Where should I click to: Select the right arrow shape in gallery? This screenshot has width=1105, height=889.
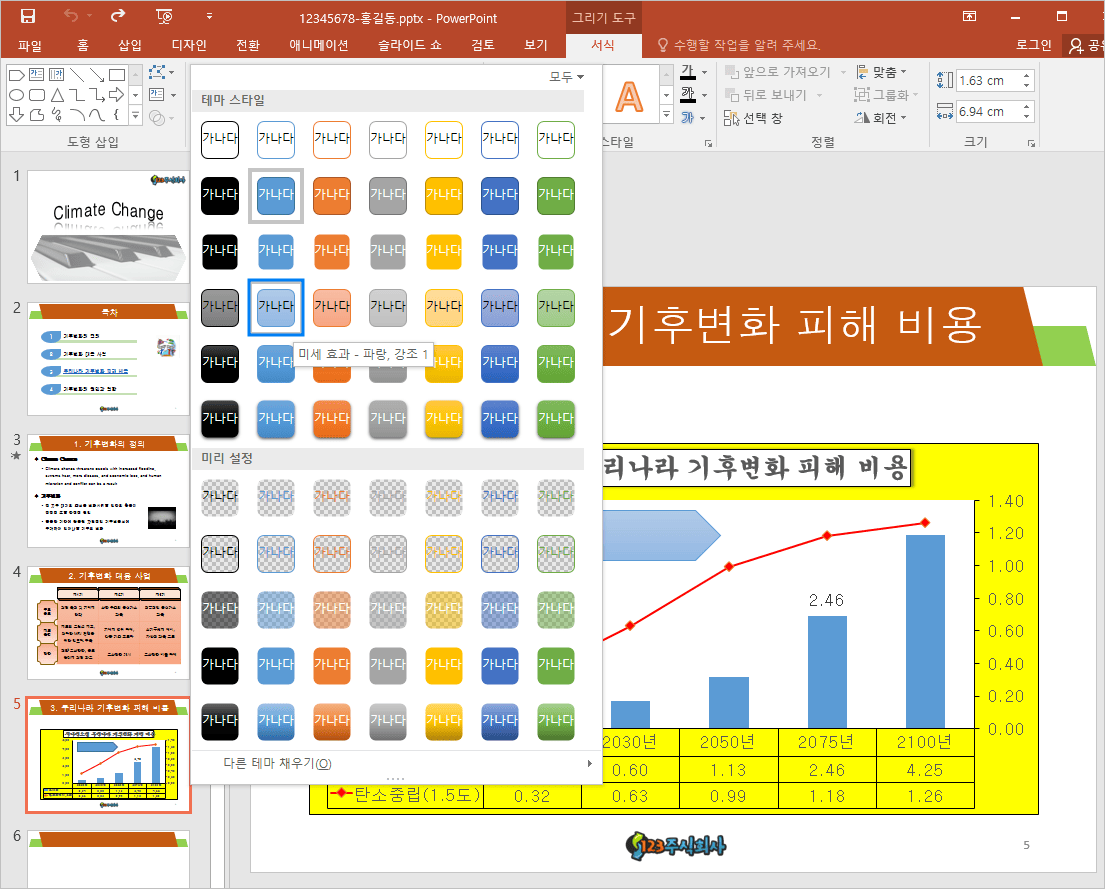pos(117,94)
